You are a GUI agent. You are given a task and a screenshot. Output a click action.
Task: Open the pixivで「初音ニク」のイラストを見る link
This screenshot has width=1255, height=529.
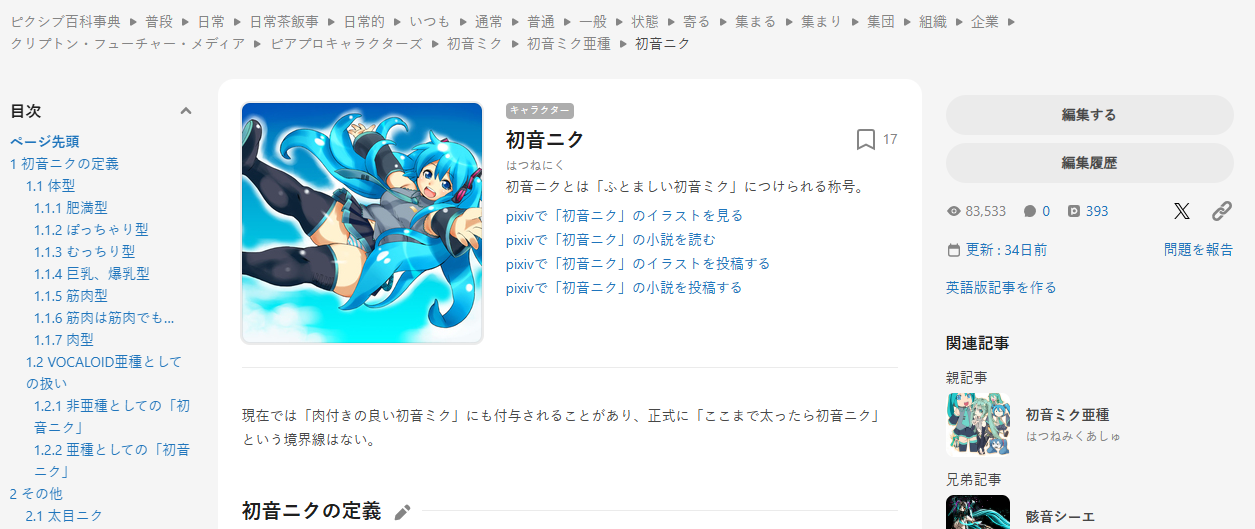pyautogui.click(x=624, y=215)
